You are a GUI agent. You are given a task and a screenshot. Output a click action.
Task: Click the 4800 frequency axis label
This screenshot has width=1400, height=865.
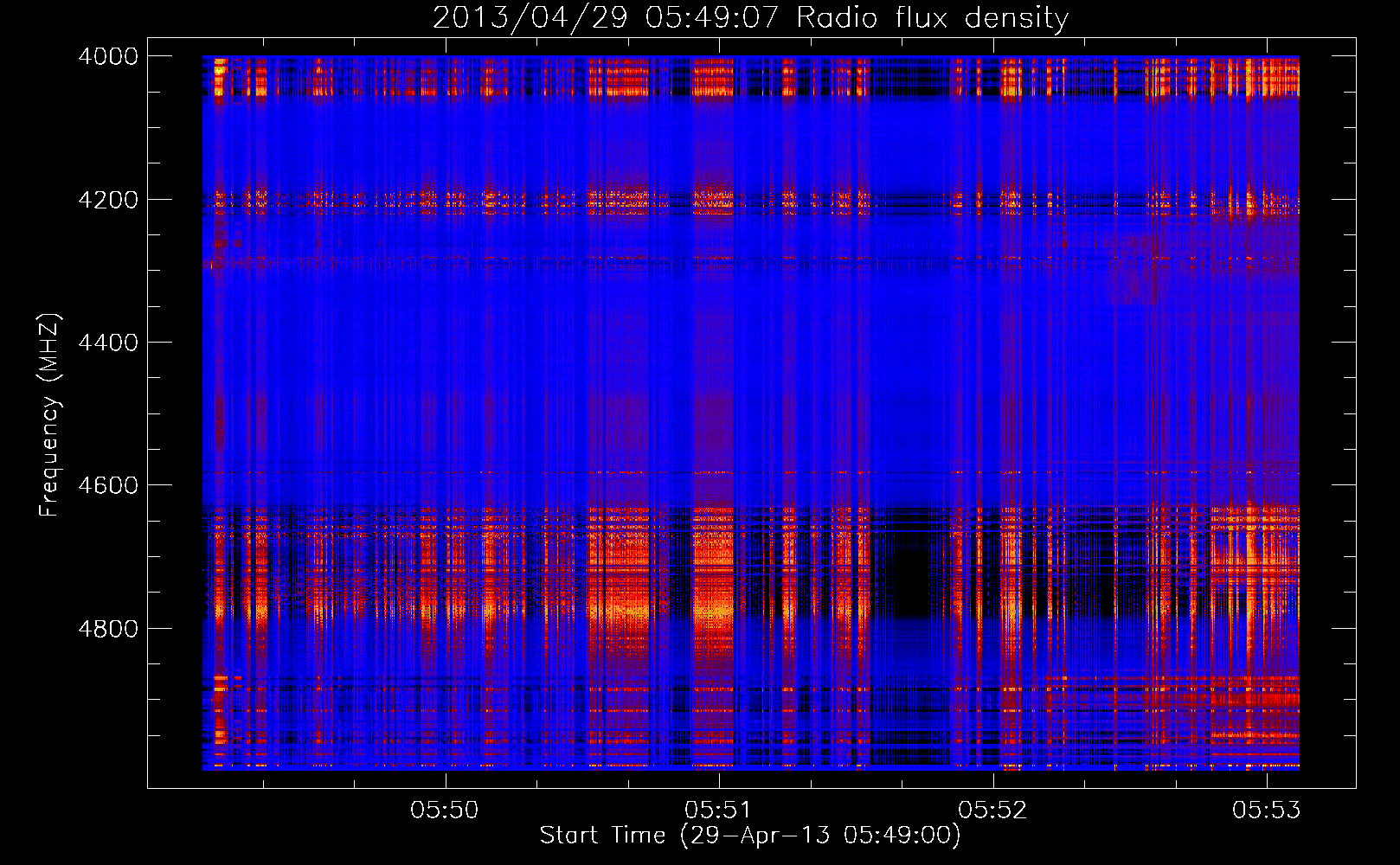[108, 629]
